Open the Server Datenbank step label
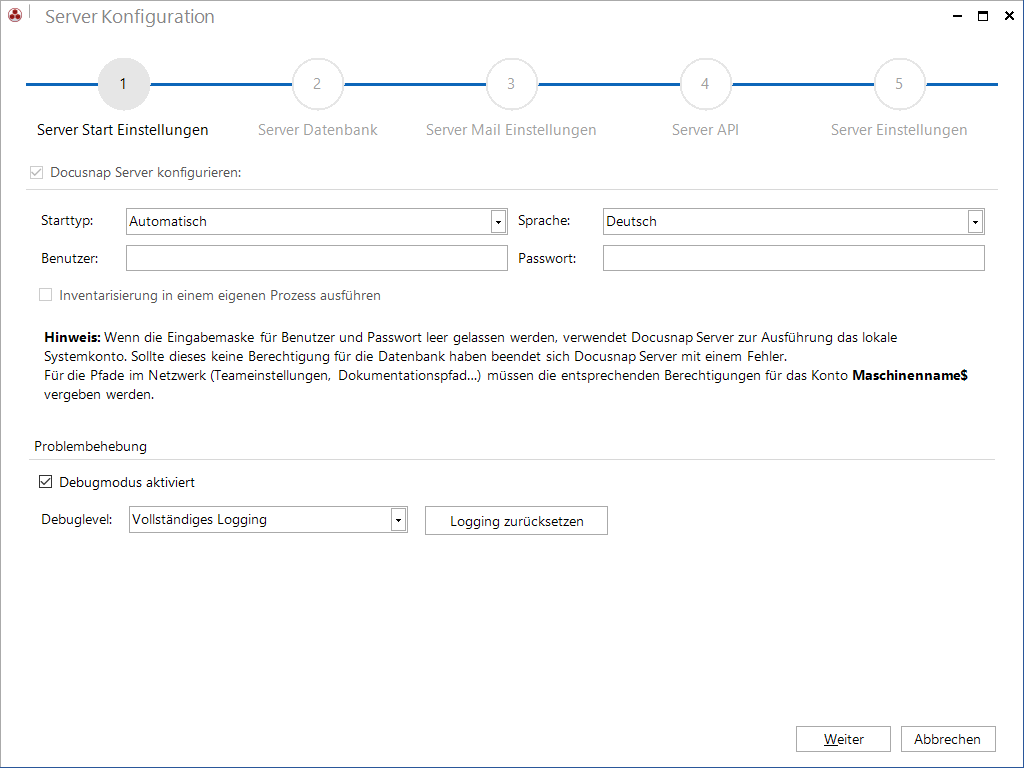This screenshot has height=768, width=1024. pyautogui.click(x=317, y=130)
